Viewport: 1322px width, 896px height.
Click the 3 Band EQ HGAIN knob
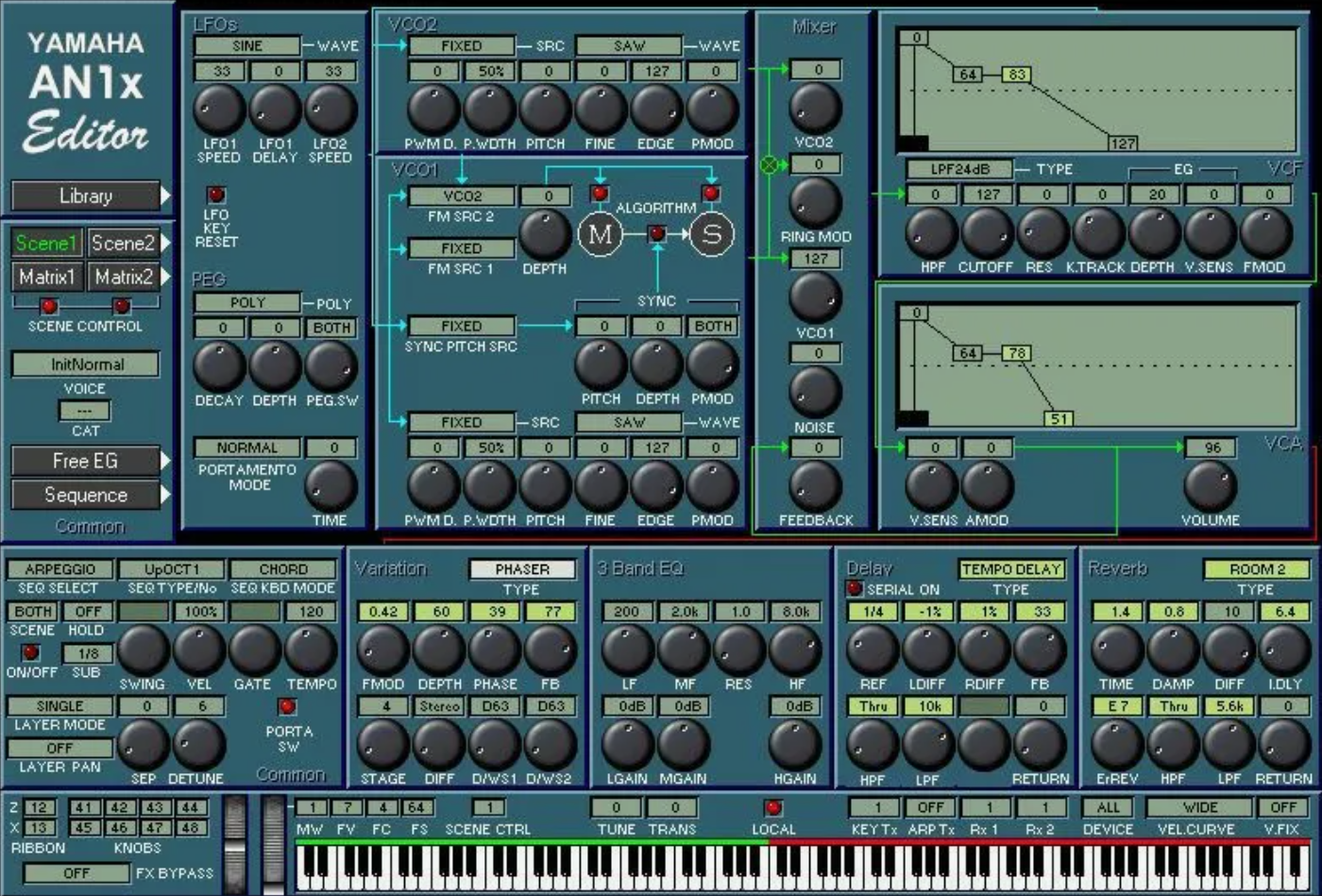[795, 744]
